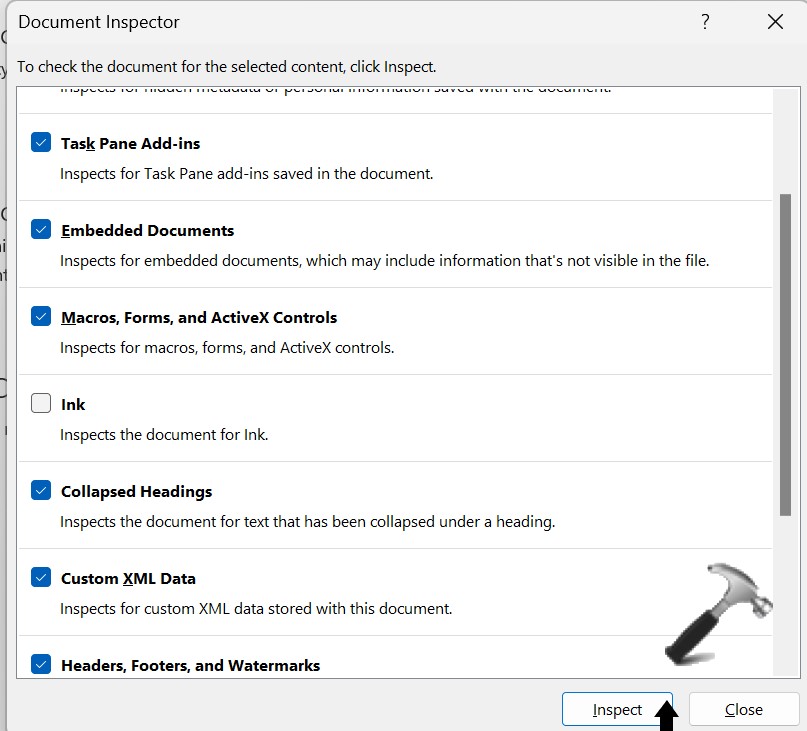The image size is (807, 731).
Task: Close the dialog with the title bar X
Action: [774, 21]
